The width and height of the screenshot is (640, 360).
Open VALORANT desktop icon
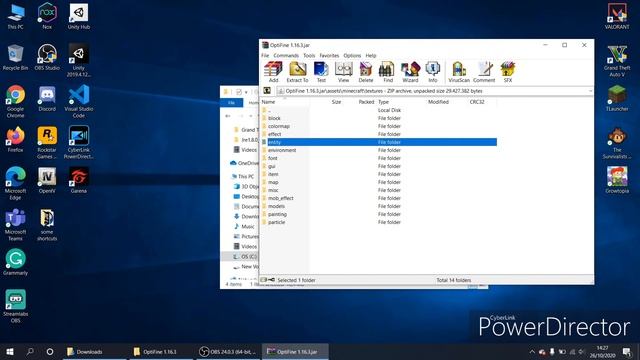[x=617, y=16]
